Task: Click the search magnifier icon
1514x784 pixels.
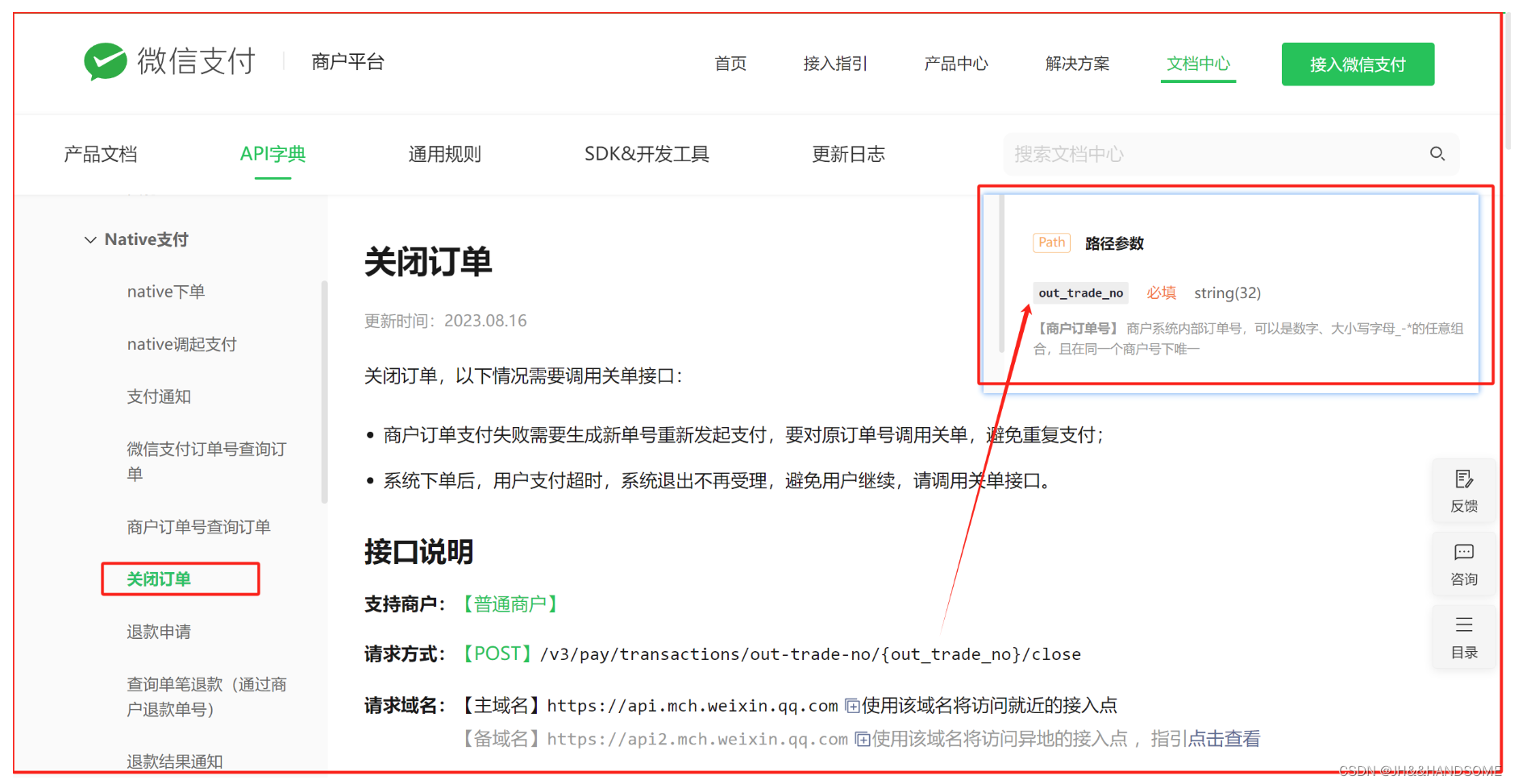Action: pyautogui.click(x=1437, y=154)
